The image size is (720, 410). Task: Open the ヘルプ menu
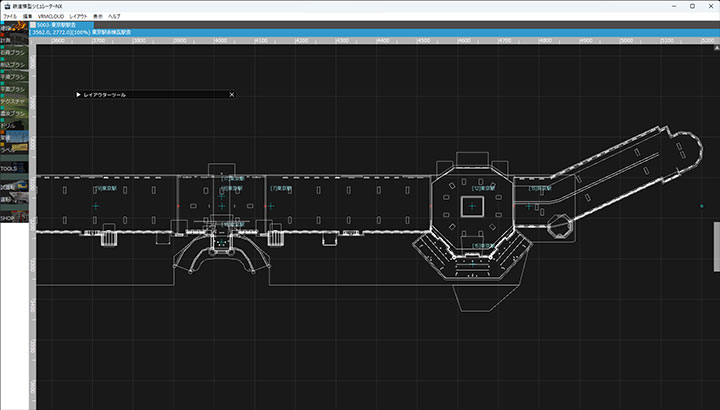click(x=114, y=16)
